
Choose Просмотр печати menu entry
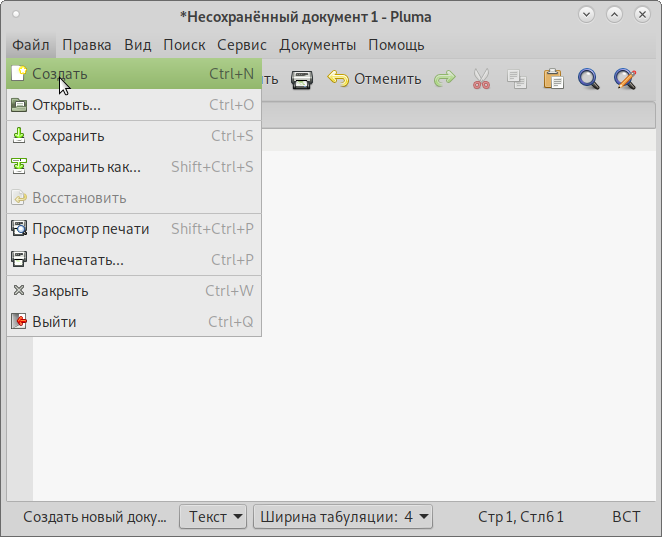[x=90, y=229]
